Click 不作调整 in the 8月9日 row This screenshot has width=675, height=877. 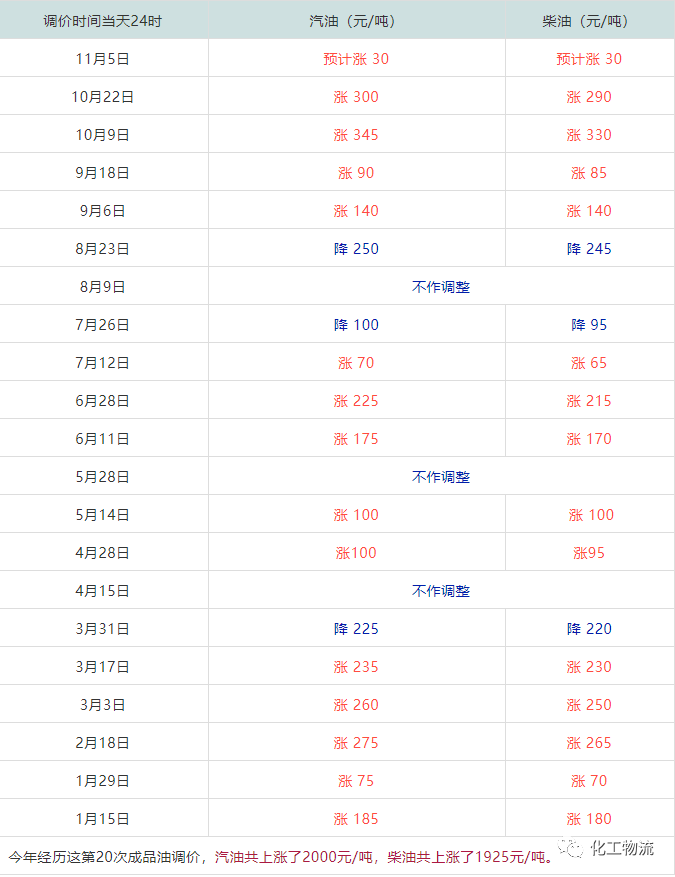coord(441,287)
